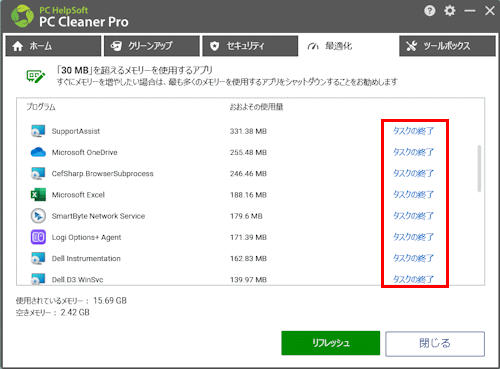Click the CefSharp.BrowserSubprocess program icon
This screenshot has width=500, height=369.
pyautogui.click(x=38, y=173)
